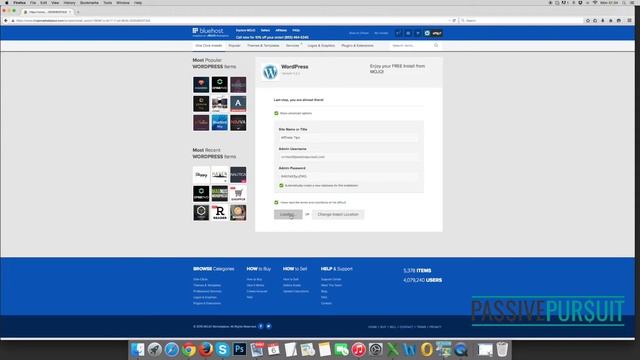640x360 pixels.
Task: Open the Bookmarks menu
Action: (89, 3)
